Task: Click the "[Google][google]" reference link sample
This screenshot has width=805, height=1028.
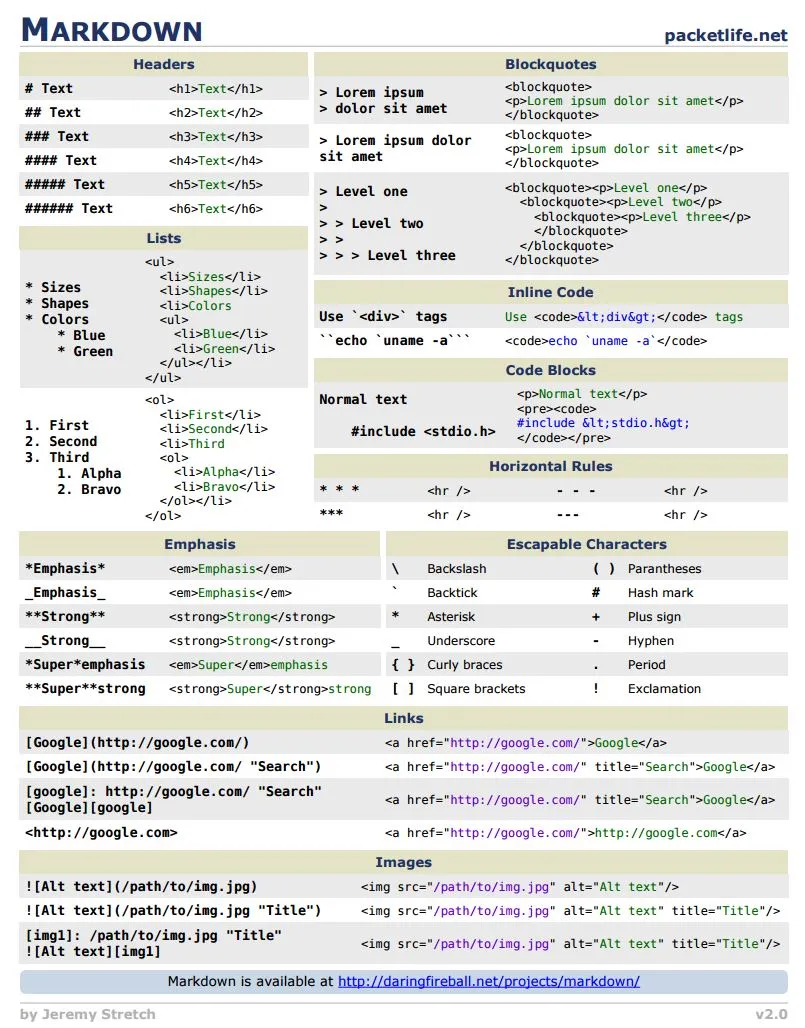Action: click(x=88, y=808)
